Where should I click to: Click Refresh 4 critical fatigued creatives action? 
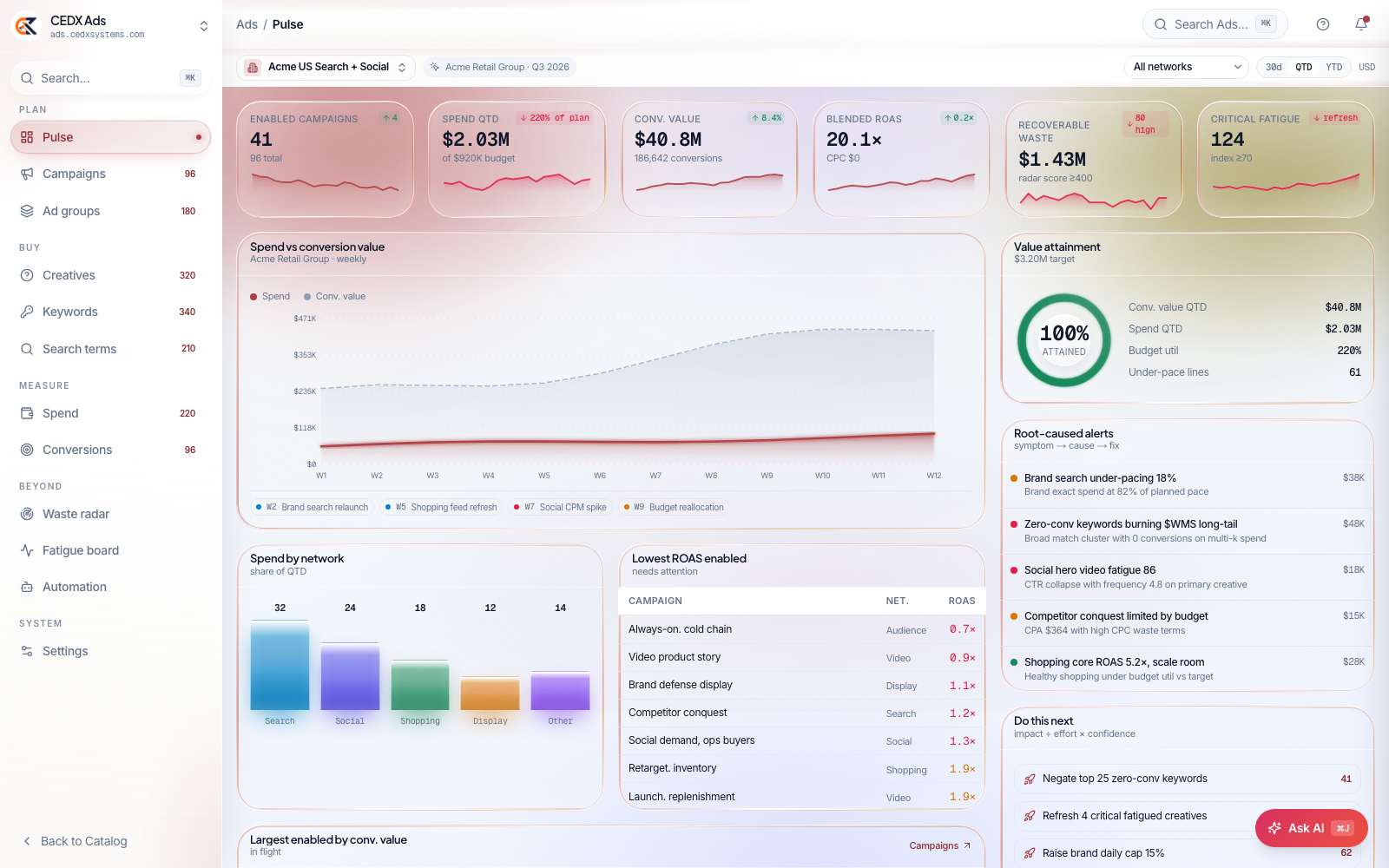pos(1187,816)
